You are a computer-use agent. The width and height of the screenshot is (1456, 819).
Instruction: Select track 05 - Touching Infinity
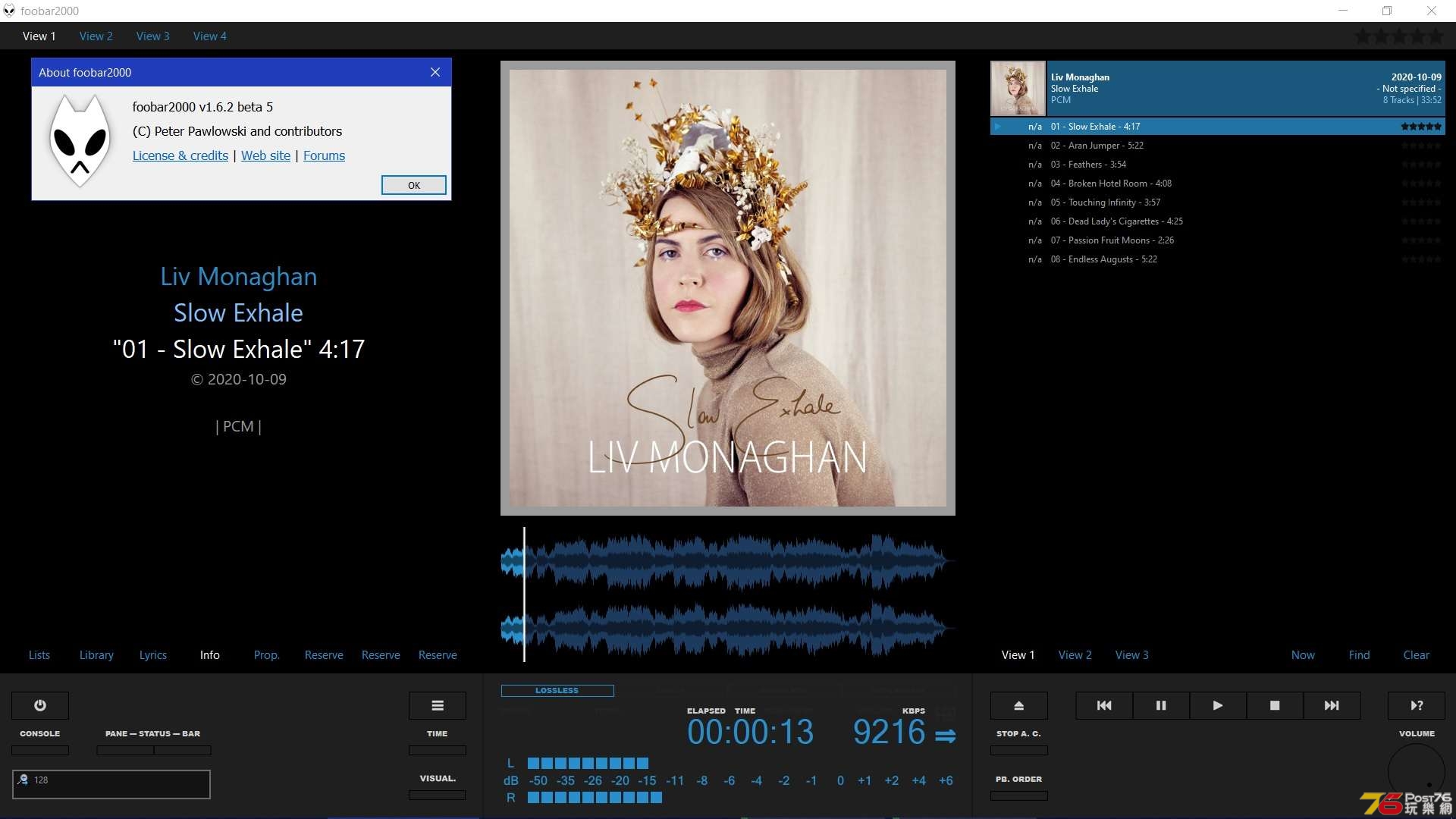click(x=1218, y=202)
